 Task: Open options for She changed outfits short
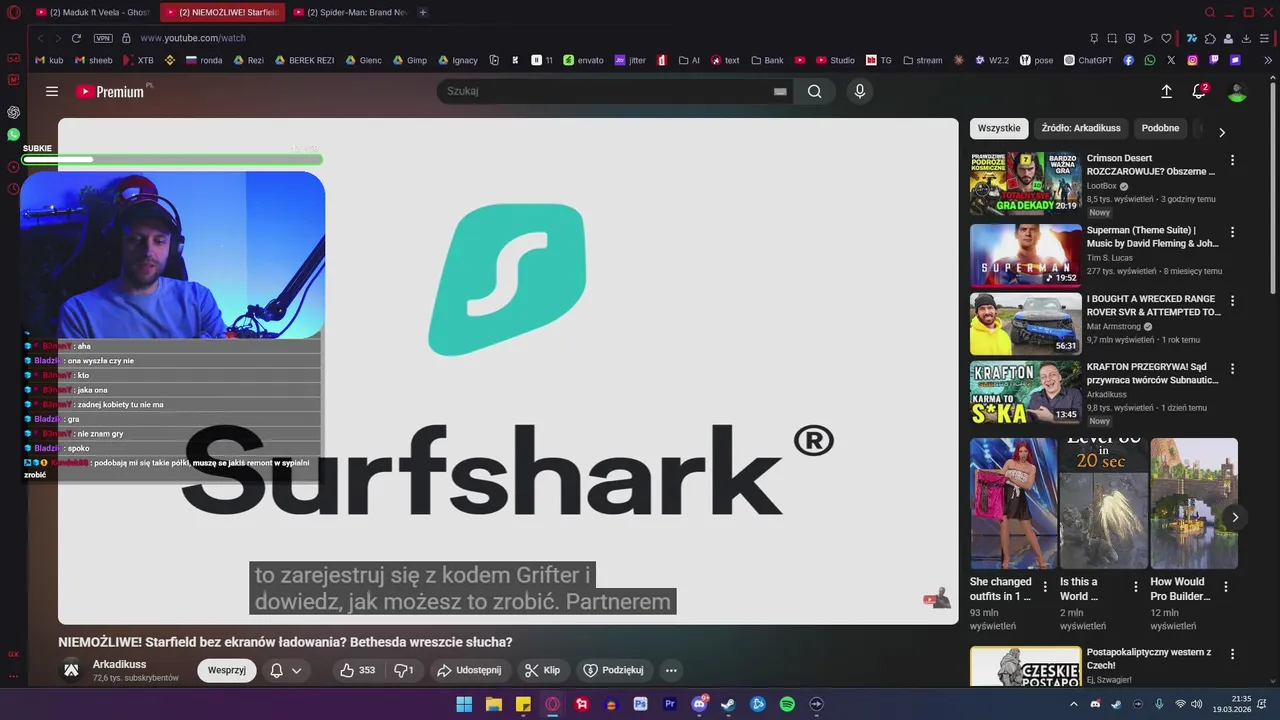coord(1045,587)
